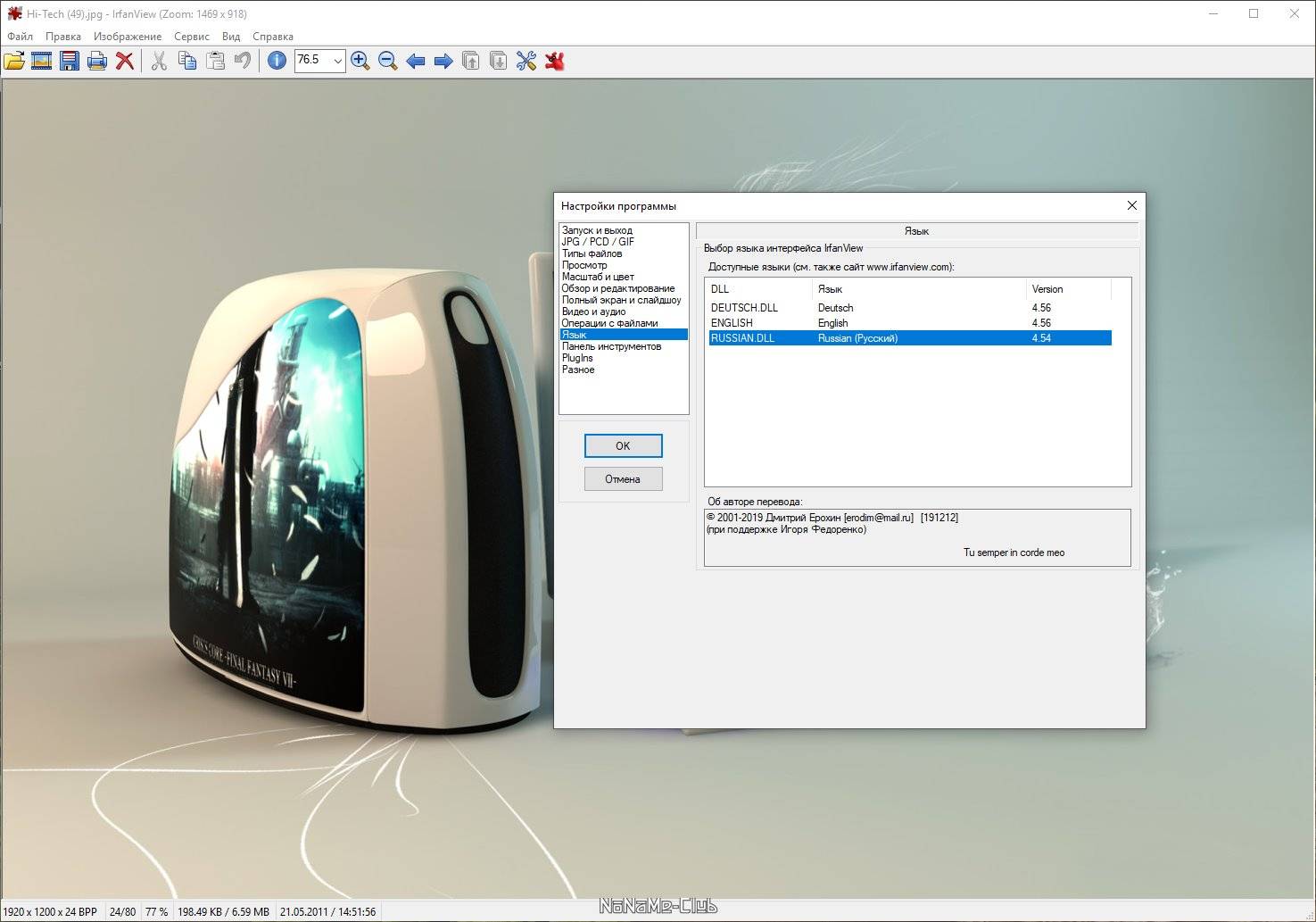Click the 24/80 status bar entry
1316x922 pixels.
[x=122, y=912]
